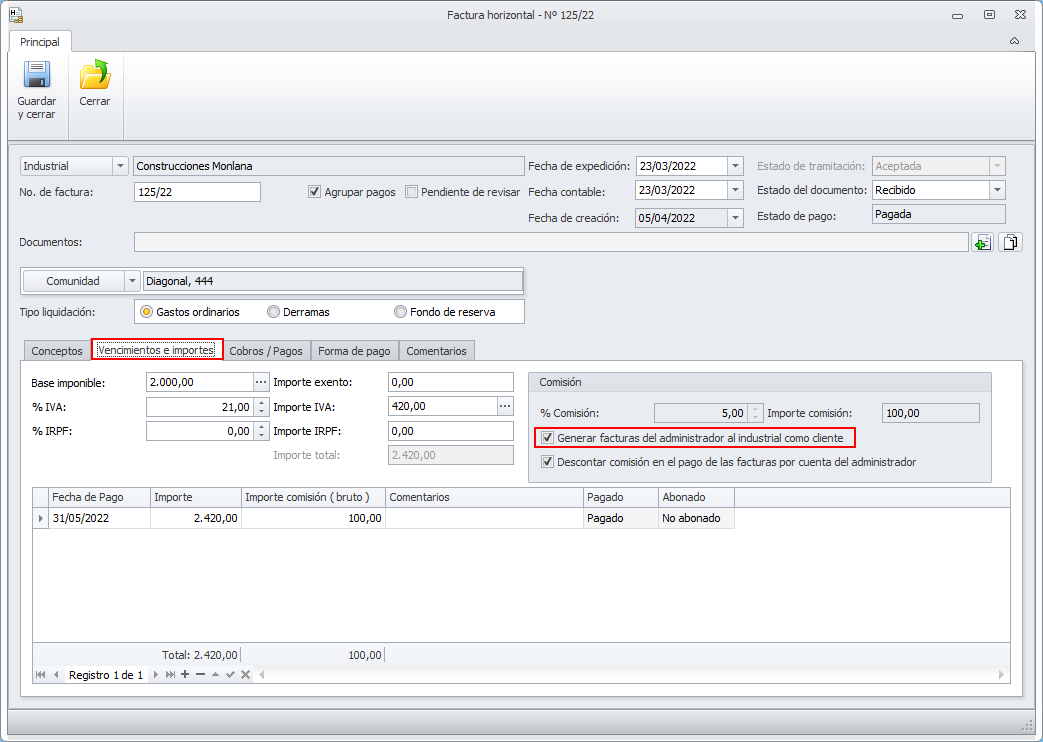Image resolution: width=1043 pixels, height=742 pixels.
Task: Click the Cerrar folder icon
Action: [95, 76]
